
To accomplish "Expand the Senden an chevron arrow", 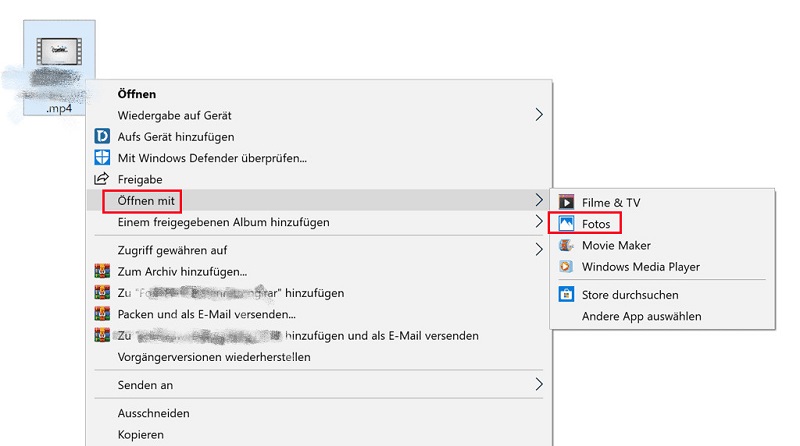I will pyautogui.click(x=539, y=384).
